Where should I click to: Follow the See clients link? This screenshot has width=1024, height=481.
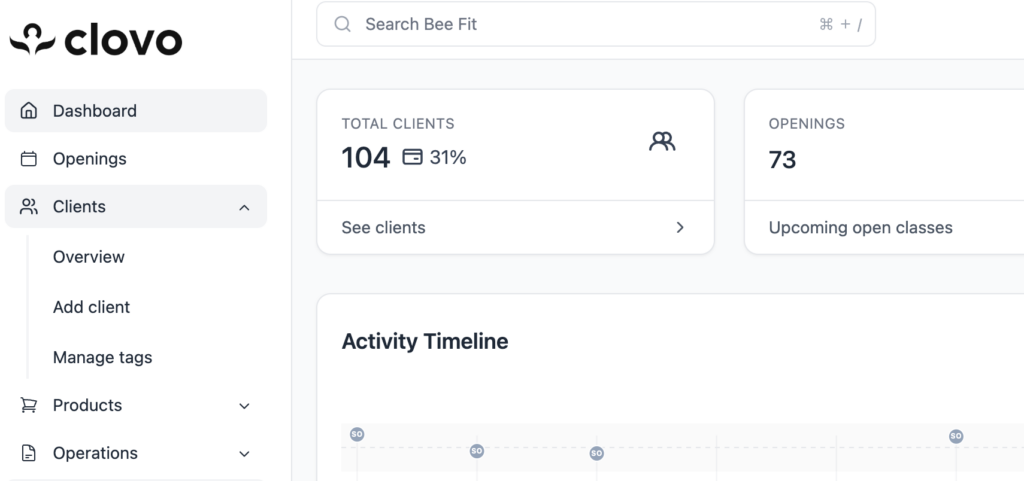(383, 228)
